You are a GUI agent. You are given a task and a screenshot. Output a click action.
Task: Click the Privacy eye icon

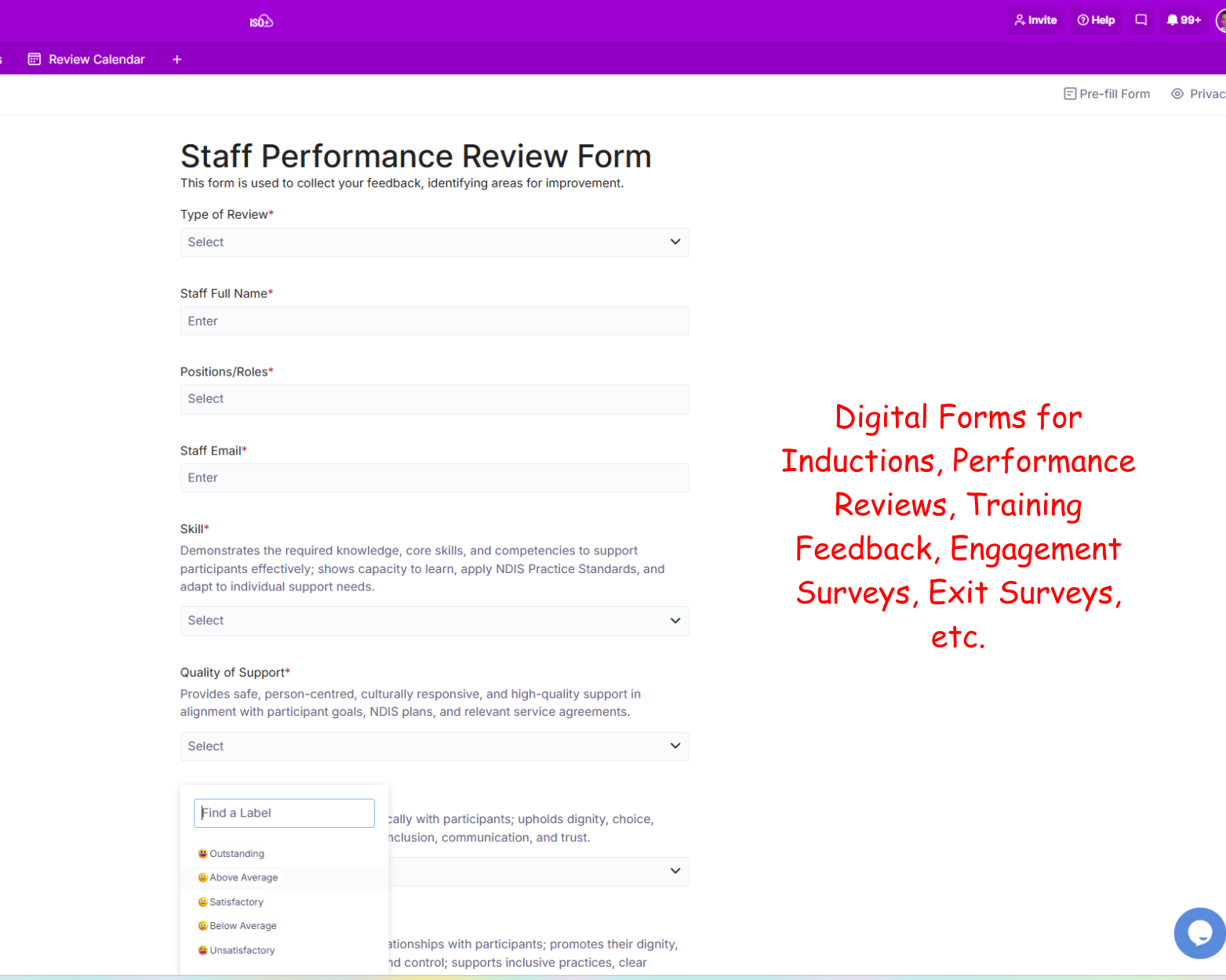tap(1177, 94)
